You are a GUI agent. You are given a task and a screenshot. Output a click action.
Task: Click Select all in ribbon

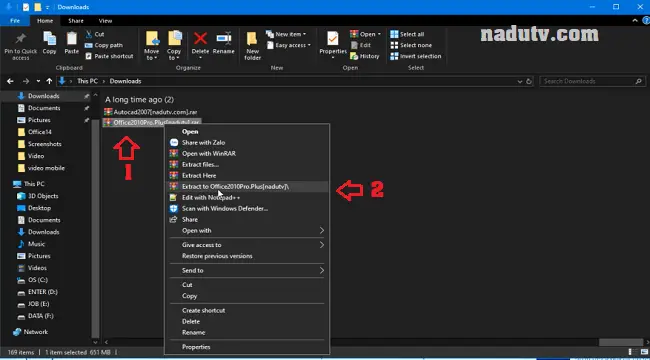tap(407, 34)
